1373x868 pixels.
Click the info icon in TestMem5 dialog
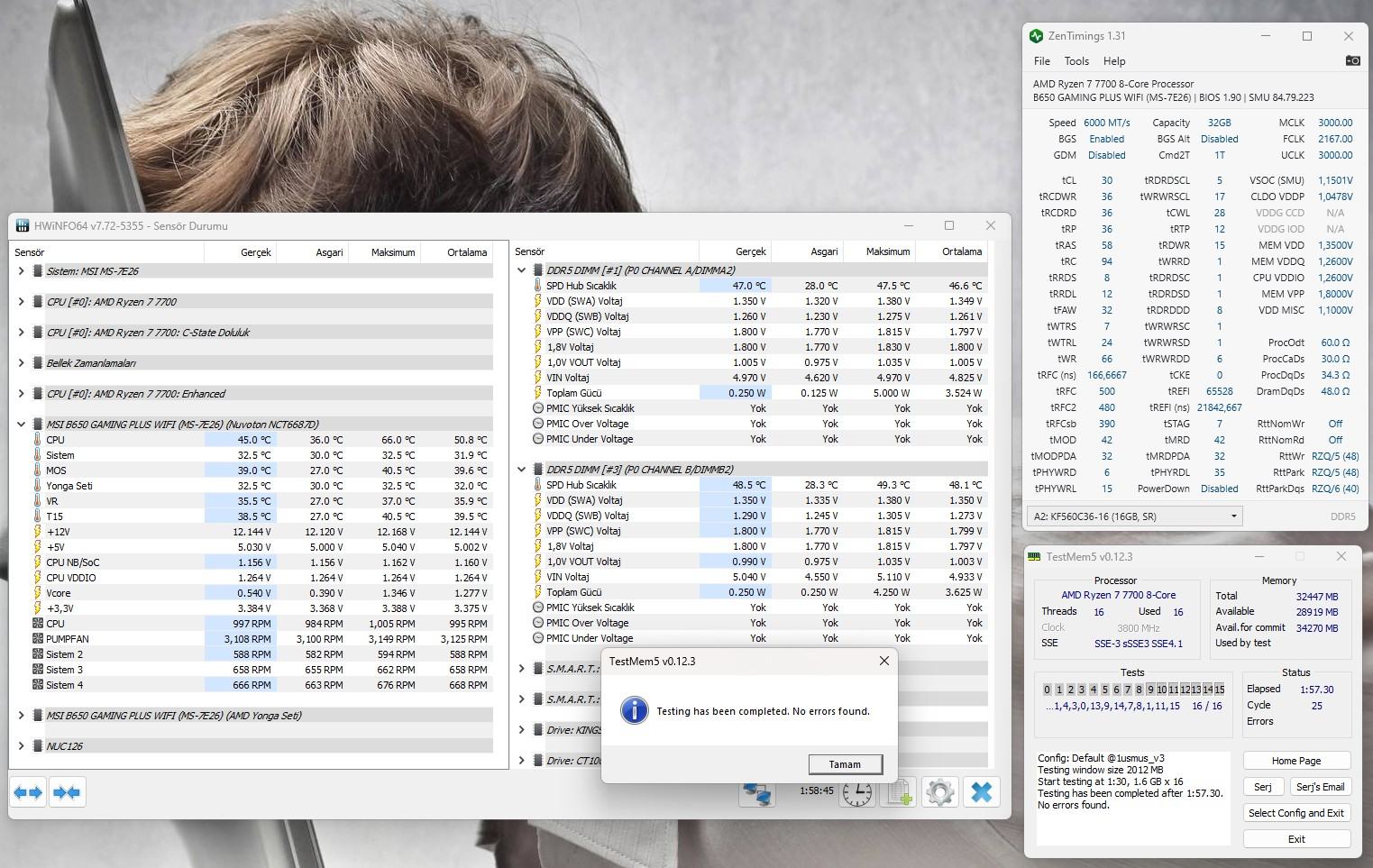634,710
